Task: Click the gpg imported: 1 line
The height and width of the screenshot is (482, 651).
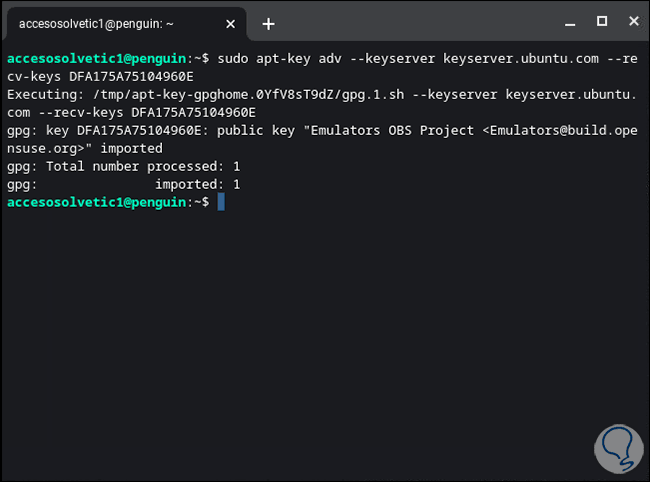Action: [x=123, y=184]
